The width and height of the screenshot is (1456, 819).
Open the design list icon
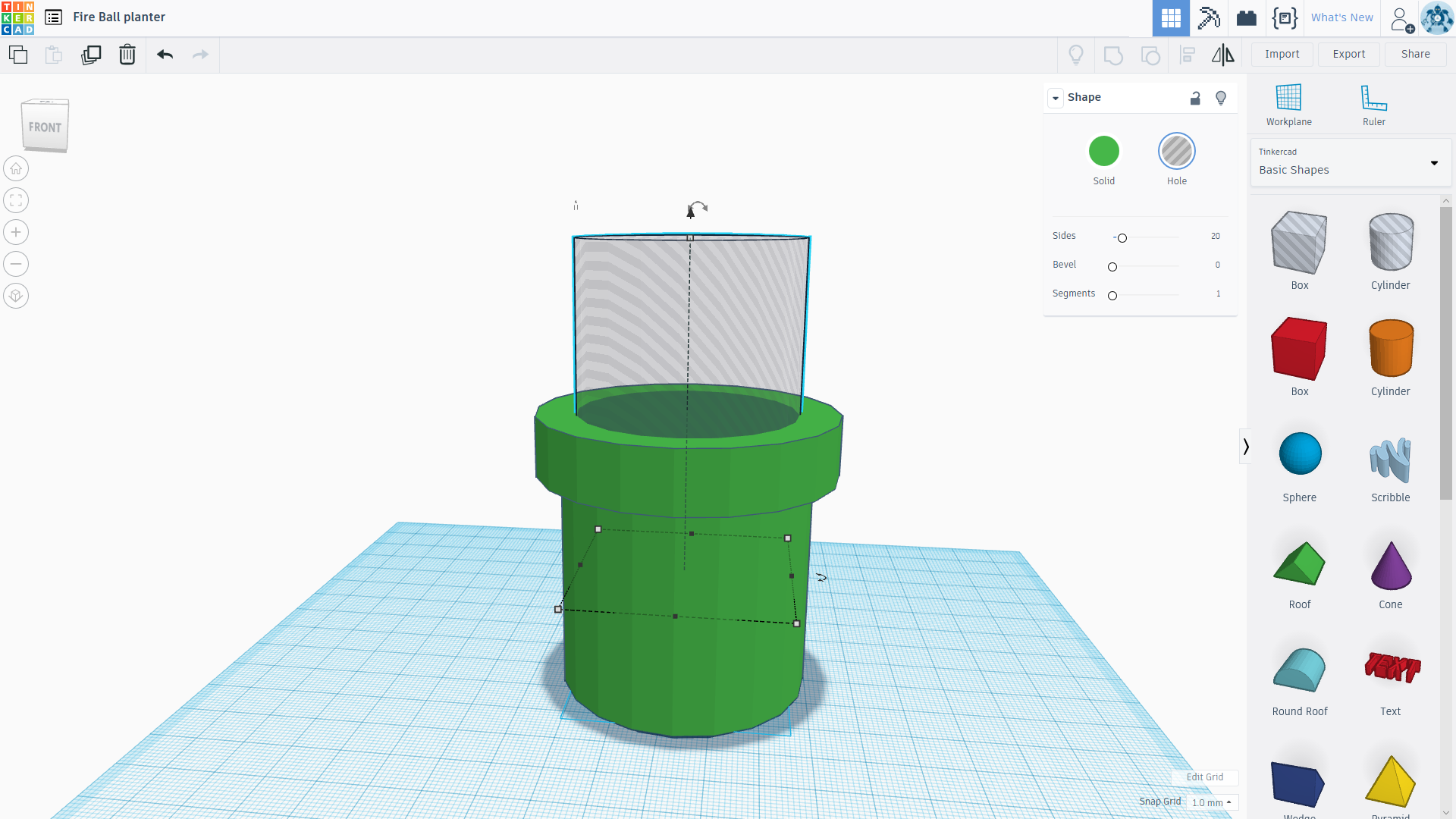point(53,17)
